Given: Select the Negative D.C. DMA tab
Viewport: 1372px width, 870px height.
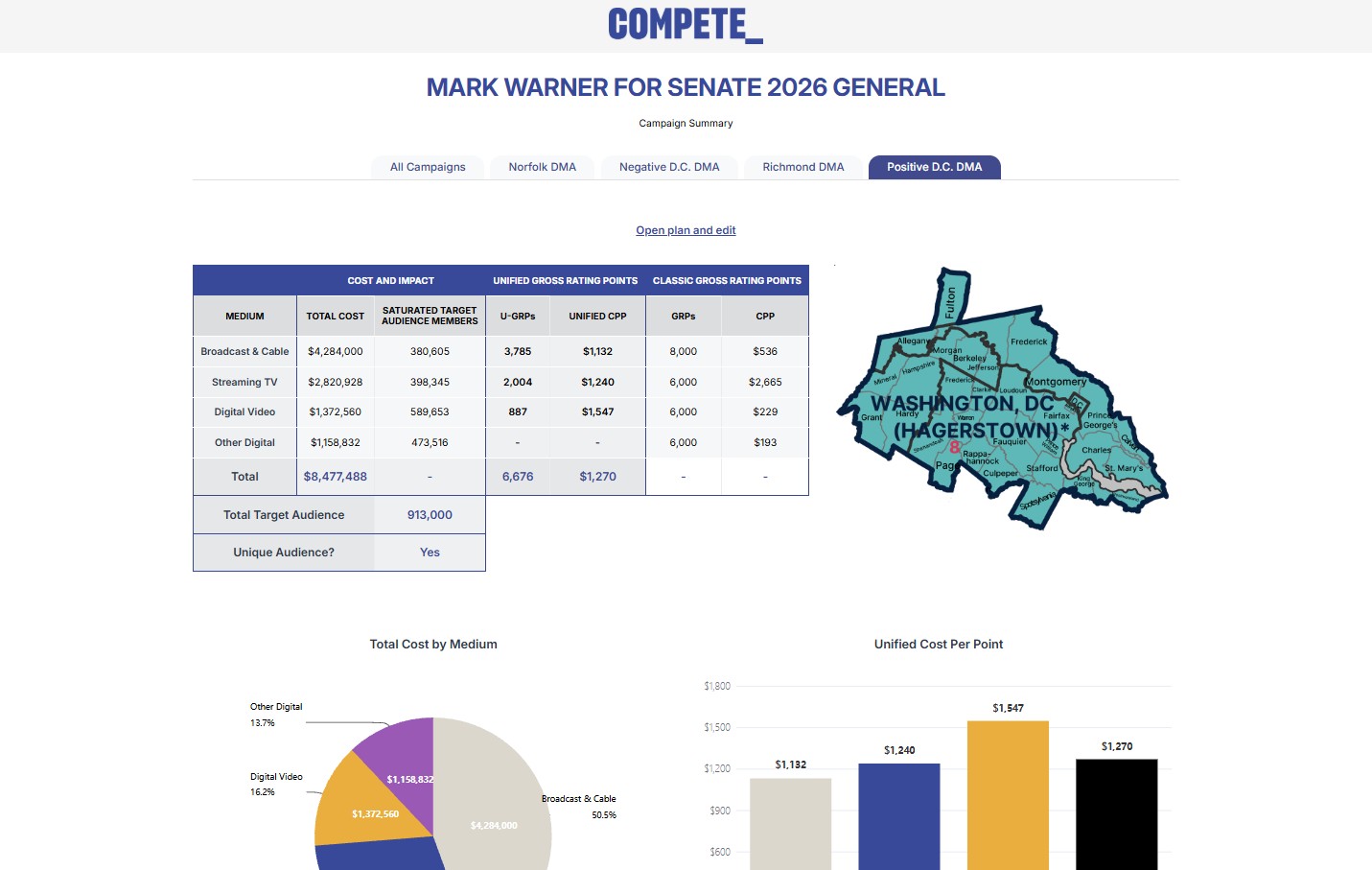Looking at the screenshot, I should click(669, 167).
